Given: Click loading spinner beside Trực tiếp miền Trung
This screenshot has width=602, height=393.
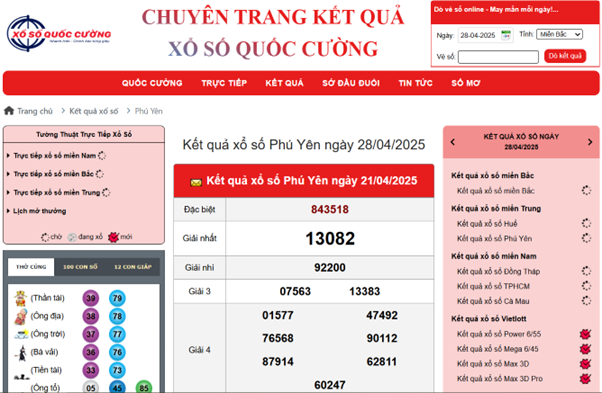Looking at the screenshot, I should [x=106, y=192].
